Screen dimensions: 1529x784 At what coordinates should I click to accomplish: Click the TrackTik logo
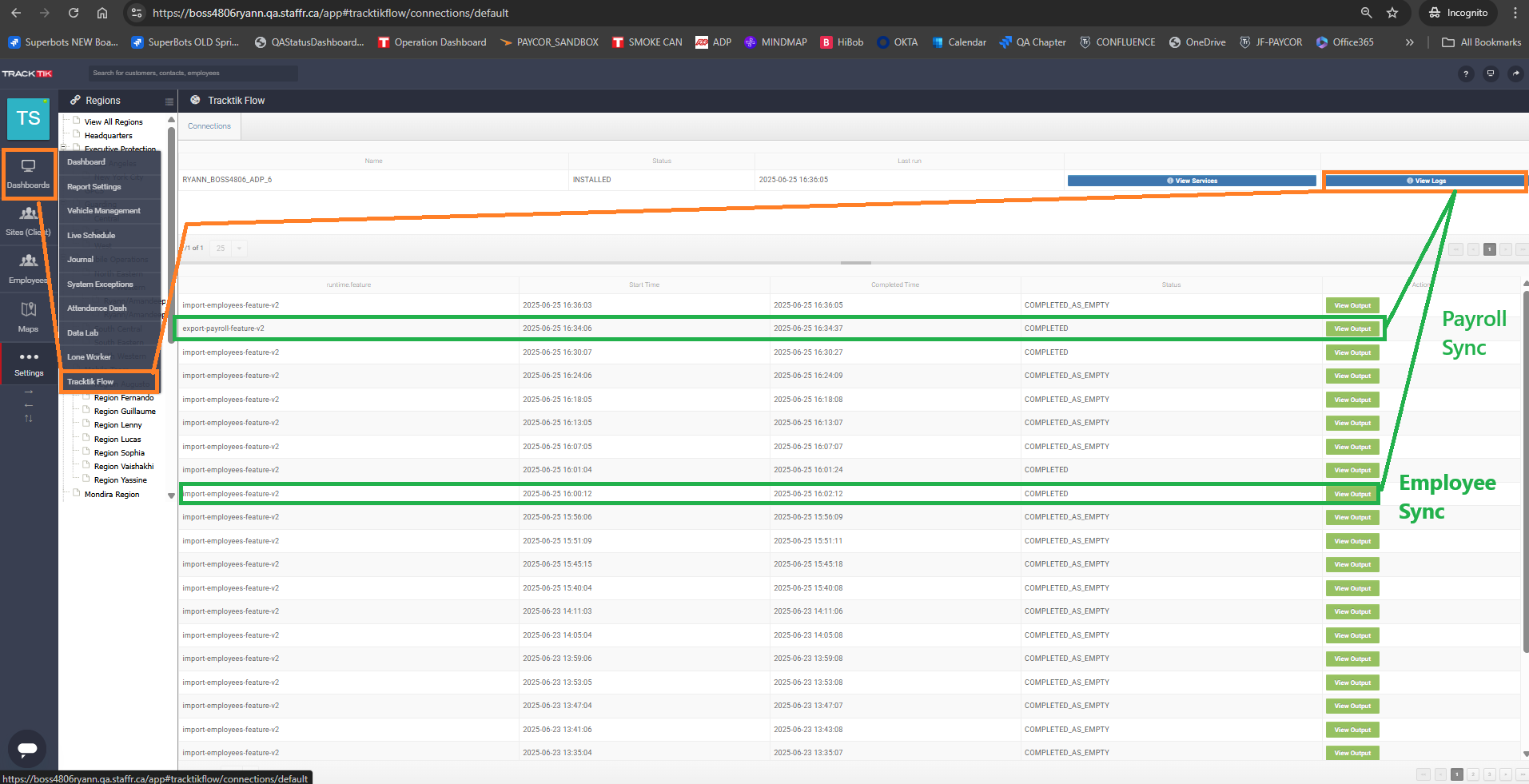coord(27,74)
